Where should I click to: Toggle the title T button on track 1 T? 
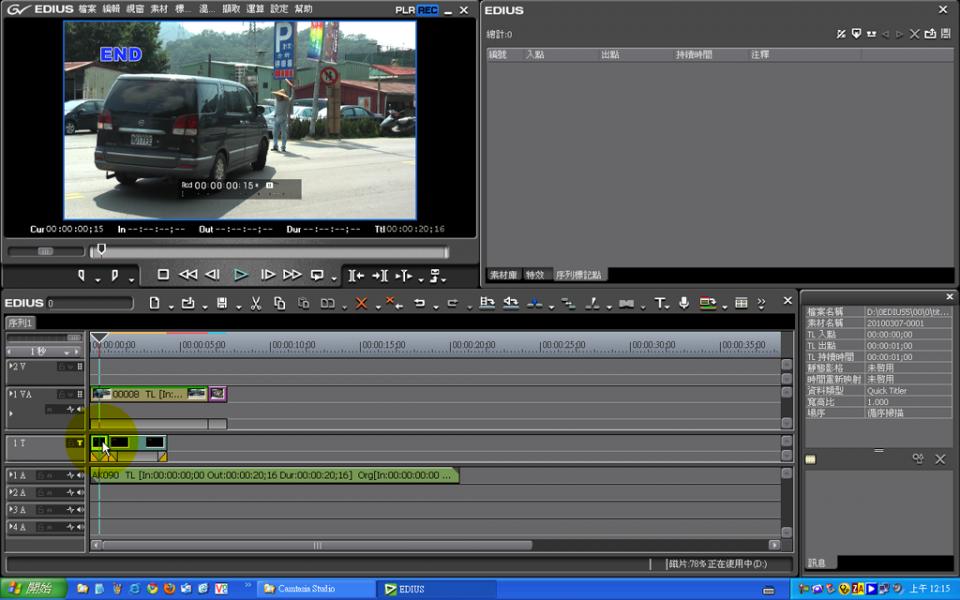coord(79,443)
